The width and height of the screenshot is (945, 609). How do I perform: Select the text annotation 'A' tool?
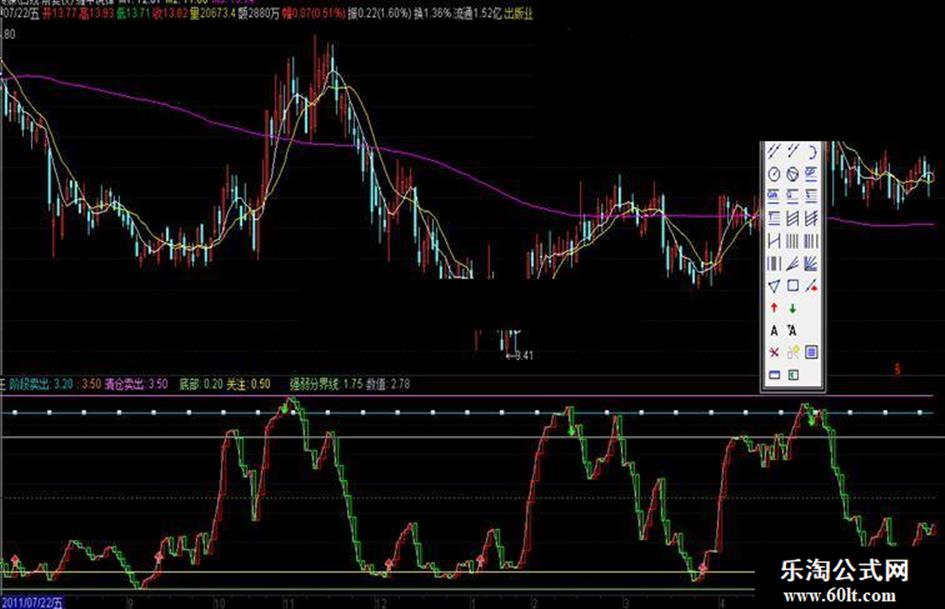773,330
